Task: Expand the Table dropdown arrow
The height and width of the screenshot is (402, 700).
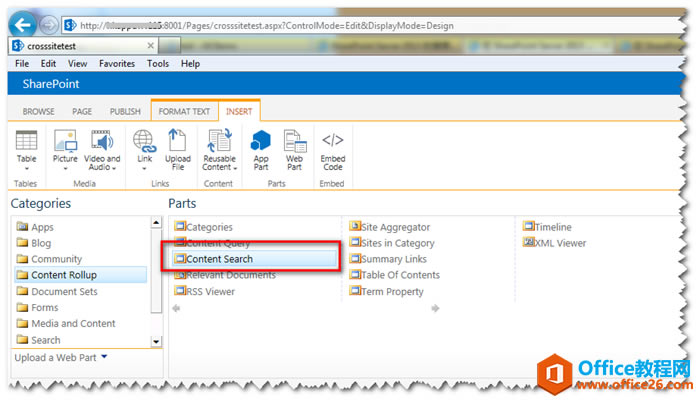Action: (x=27, y=169)
